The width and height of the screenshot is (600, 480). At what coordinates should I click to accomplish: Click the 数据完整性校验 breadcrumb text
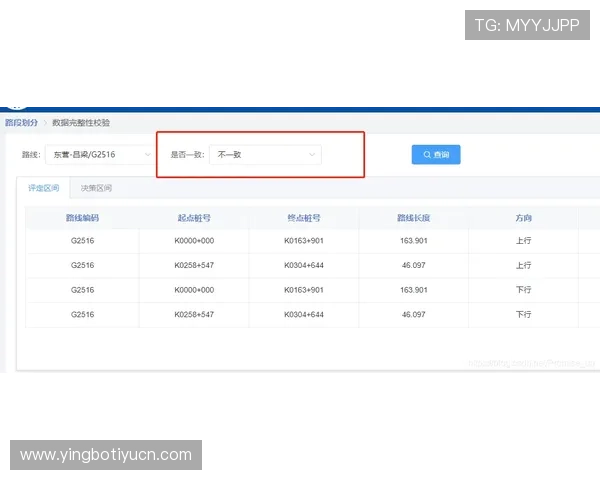point(81,122)
